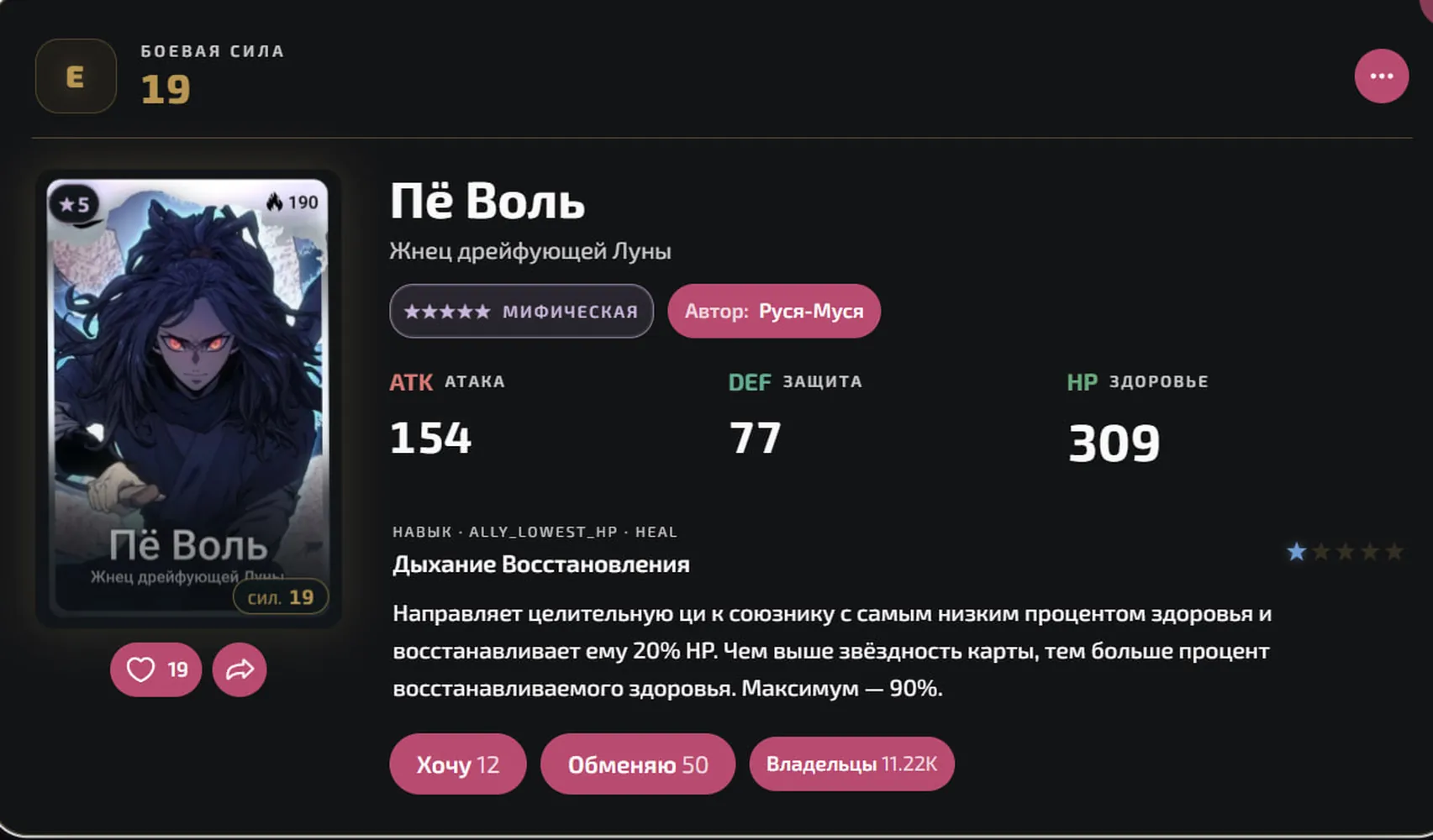Click the Хочу 12 button
The height and width of the screenshot is (840, 1433).
click(457, 764)
